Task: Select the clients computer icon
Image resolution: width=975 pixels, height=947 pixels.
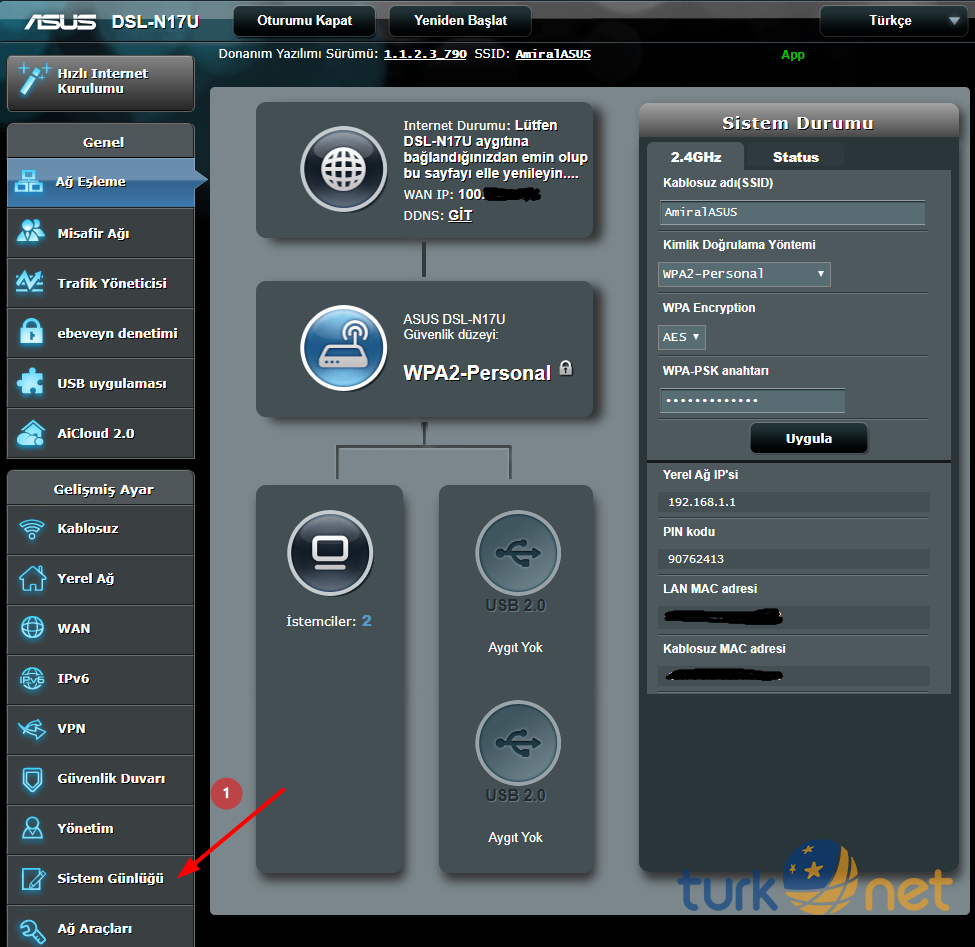Action: (x=330, y=553)
